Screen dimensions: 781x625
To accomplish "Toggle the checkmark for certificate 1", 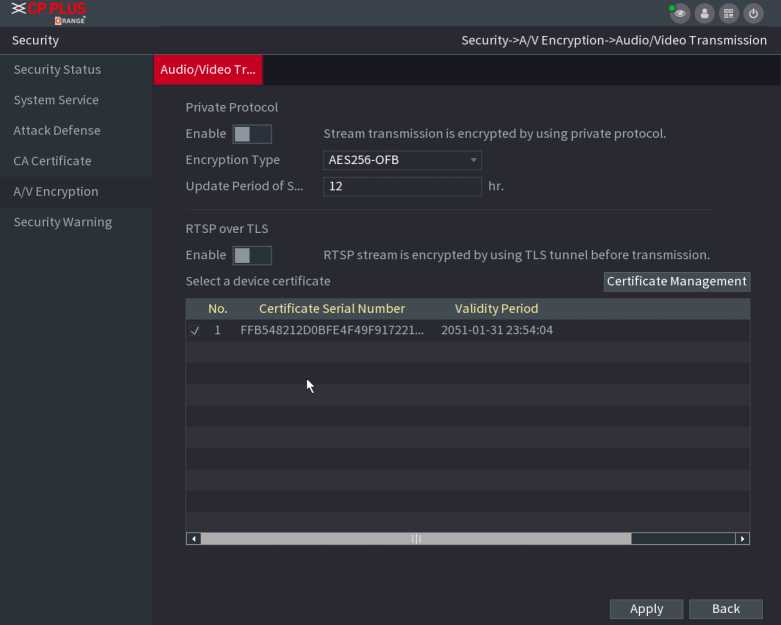I will (195, 331).
